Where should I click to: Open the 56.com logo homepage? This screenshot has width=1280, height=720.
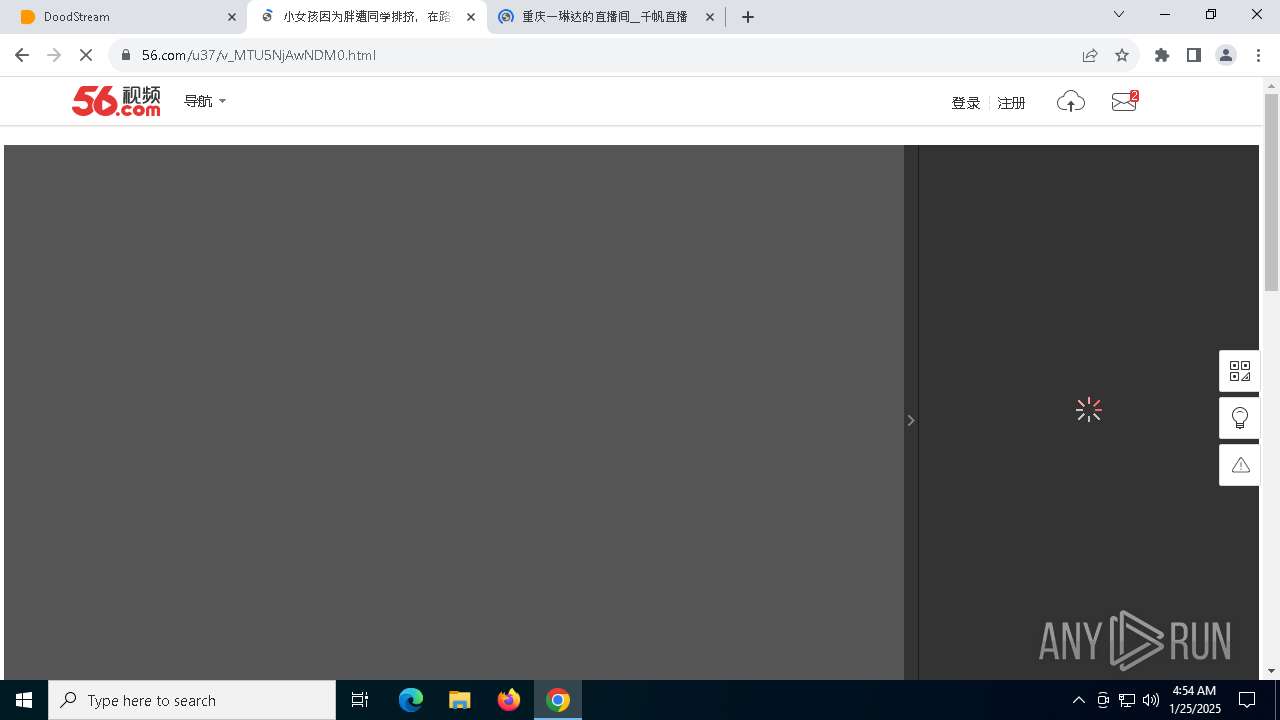point(116,101)
